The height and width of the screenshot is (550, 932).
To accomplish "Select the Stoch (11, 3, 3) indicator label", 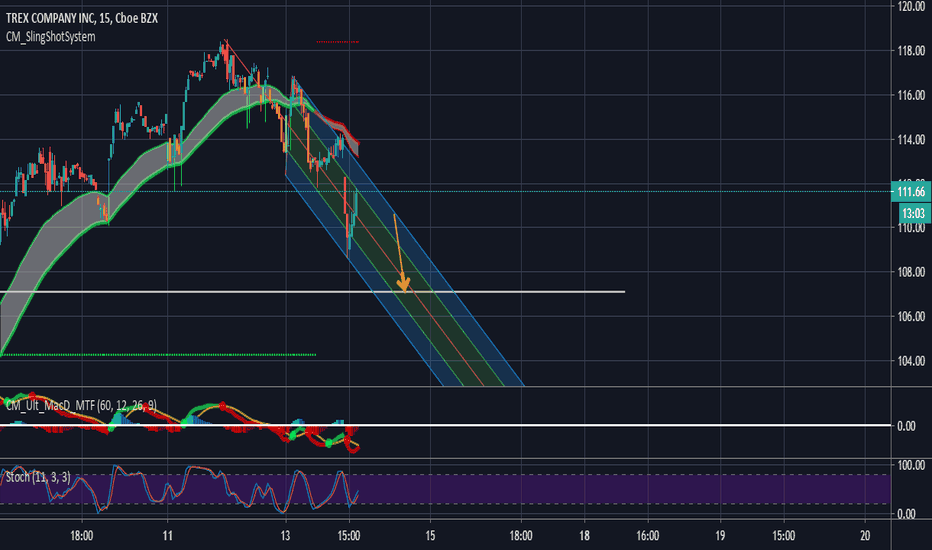I will click(x=38, y=477).
